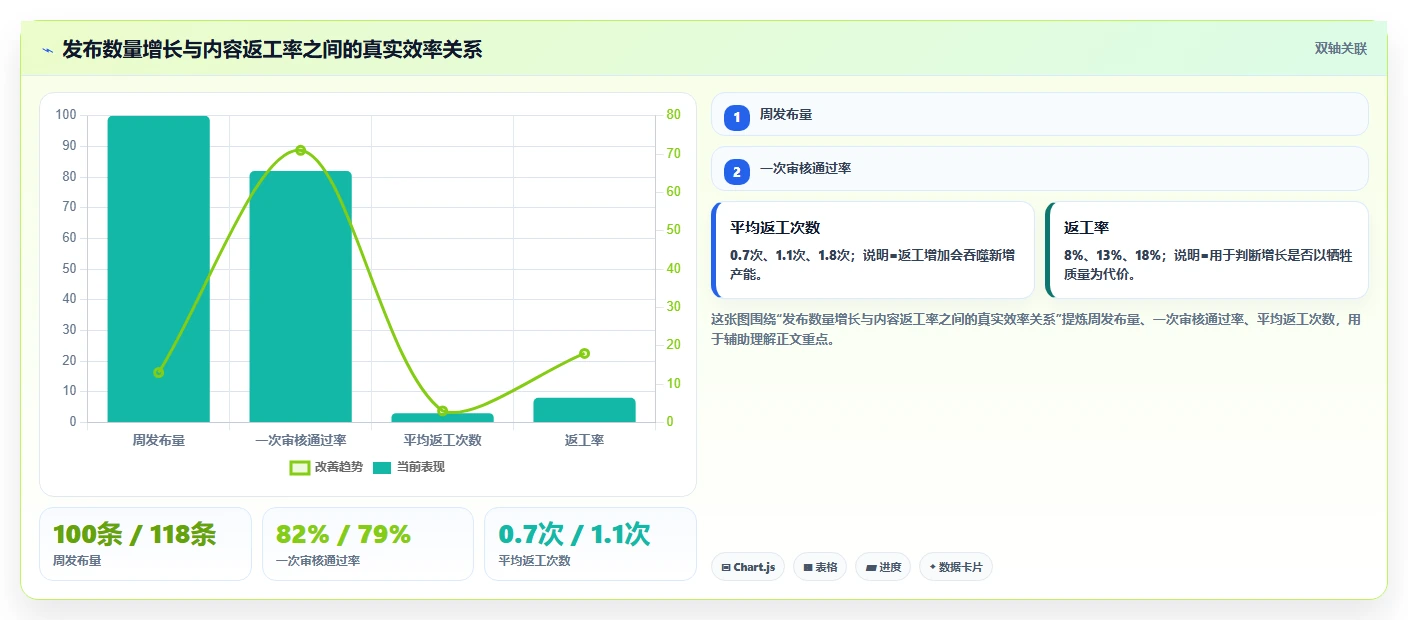Click the lightning icon beside the title

tap(47, 50)
